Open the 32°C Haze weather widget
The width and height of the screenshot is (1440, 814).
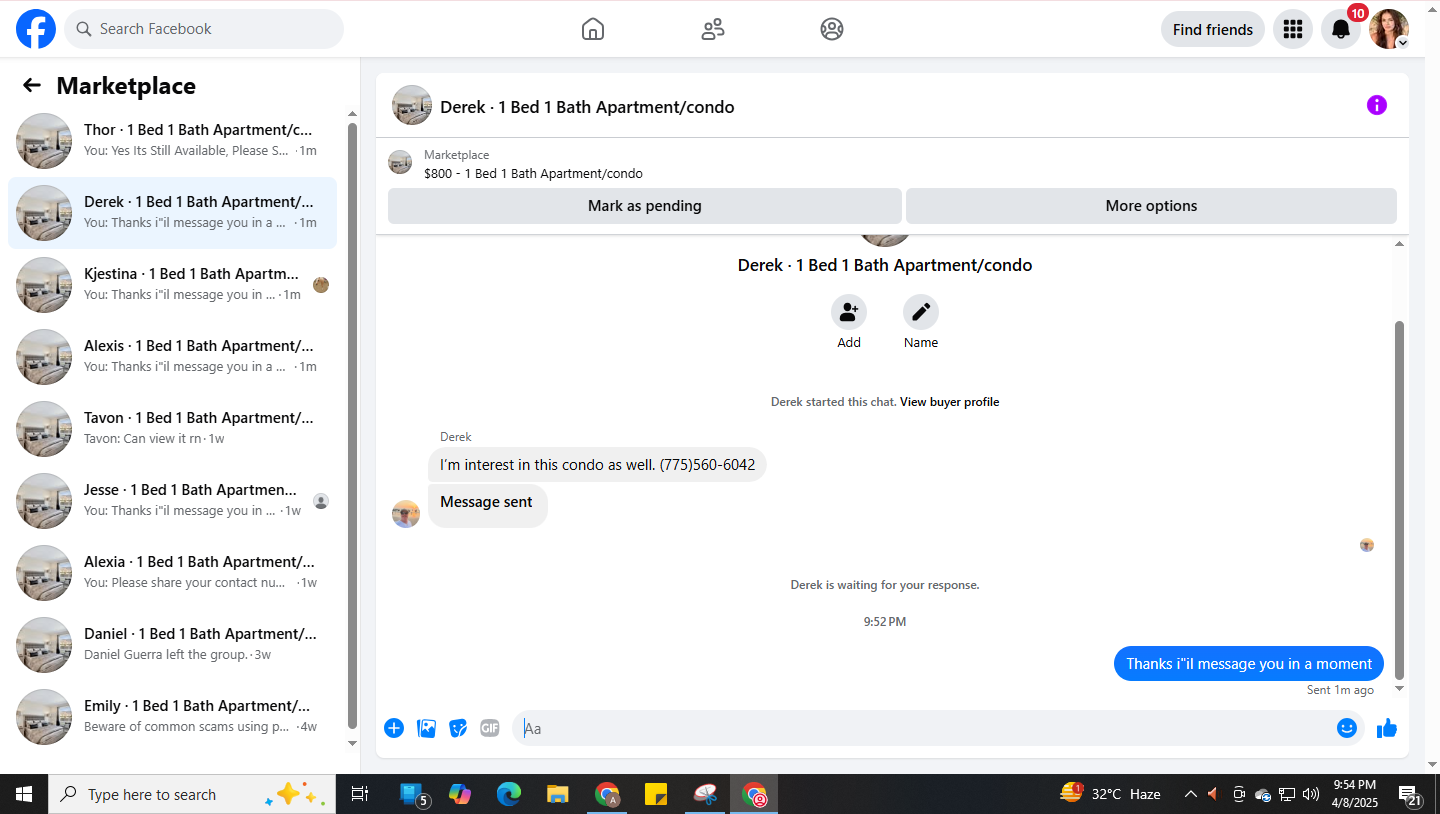pyautogui.click(x=1110, y=794)
